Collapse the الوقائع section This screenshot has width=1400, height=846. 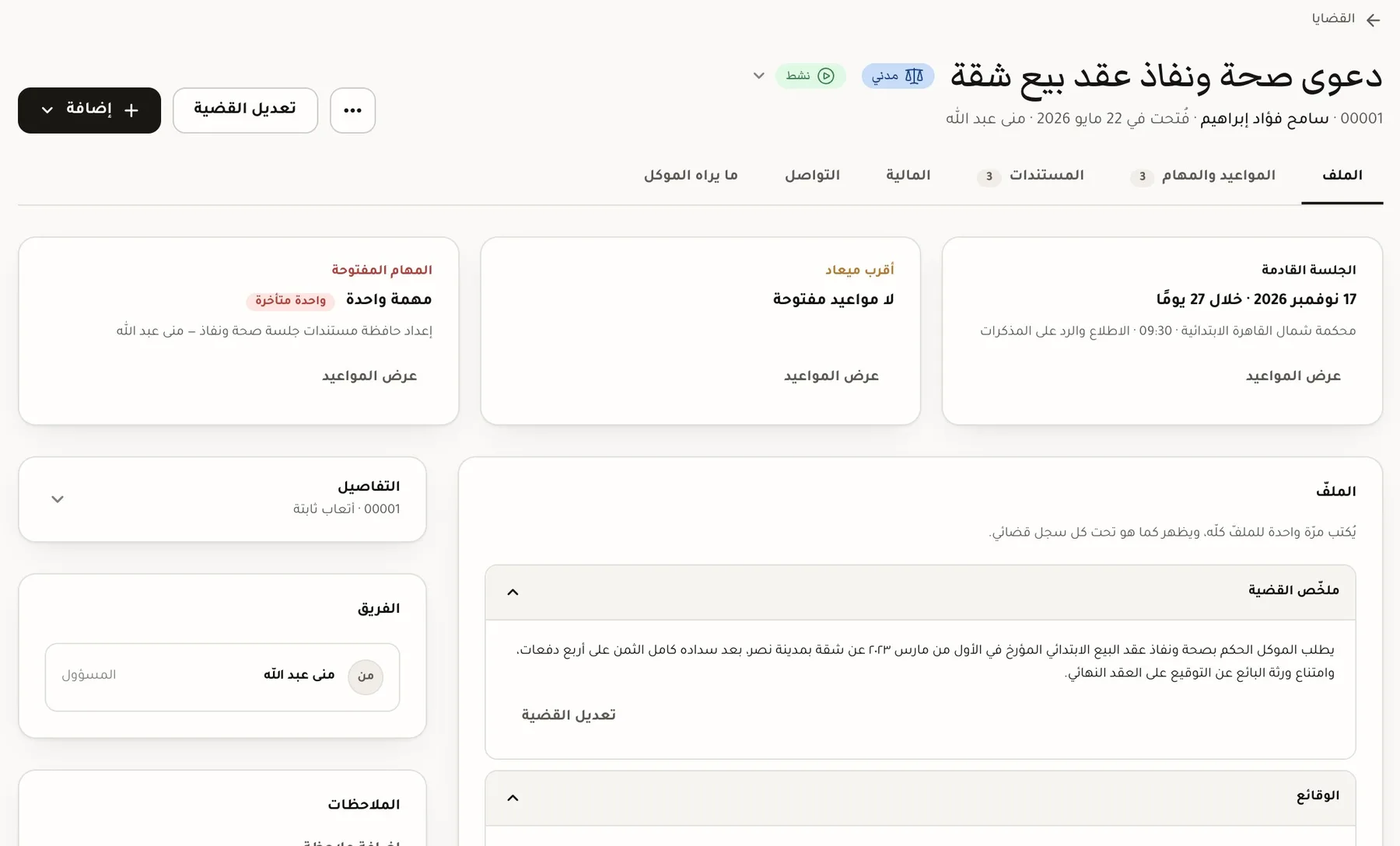point(513,799)
